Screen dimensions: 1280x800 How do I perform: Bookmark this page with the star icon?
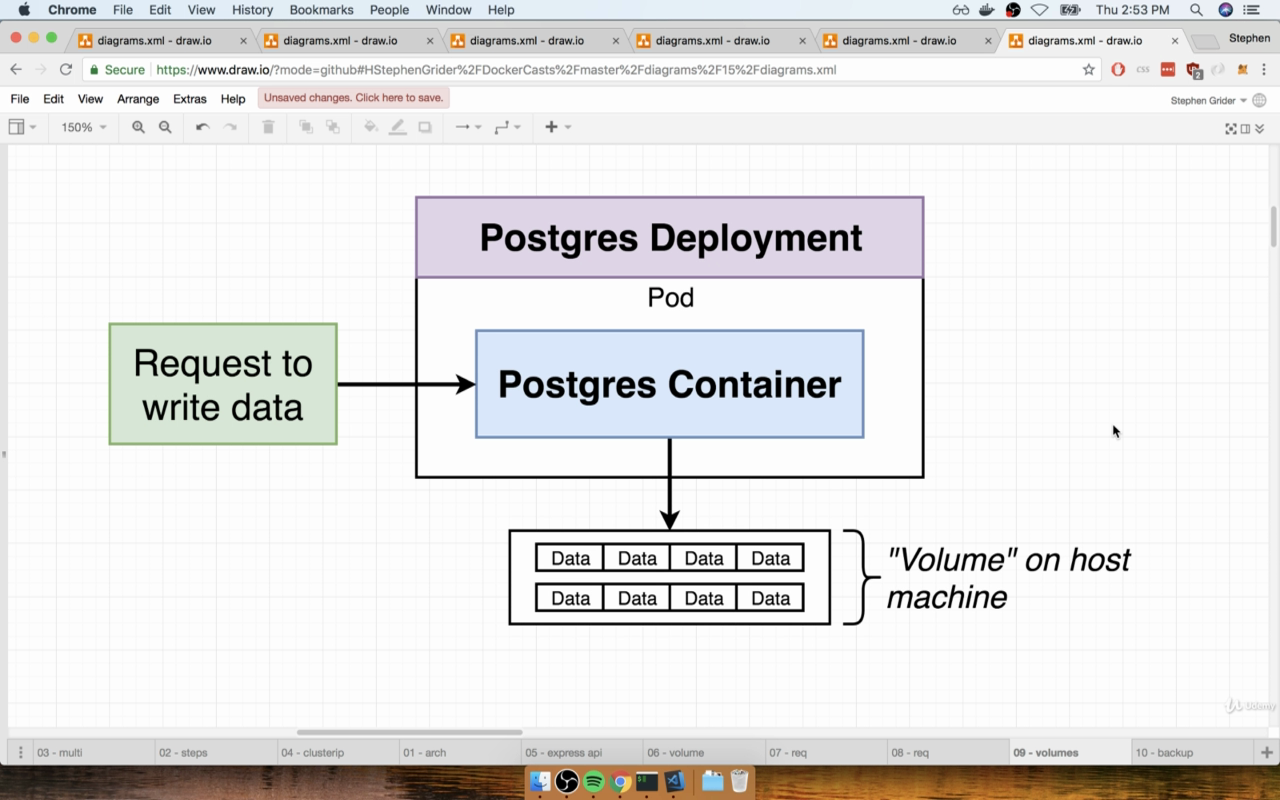[1089, 70]
